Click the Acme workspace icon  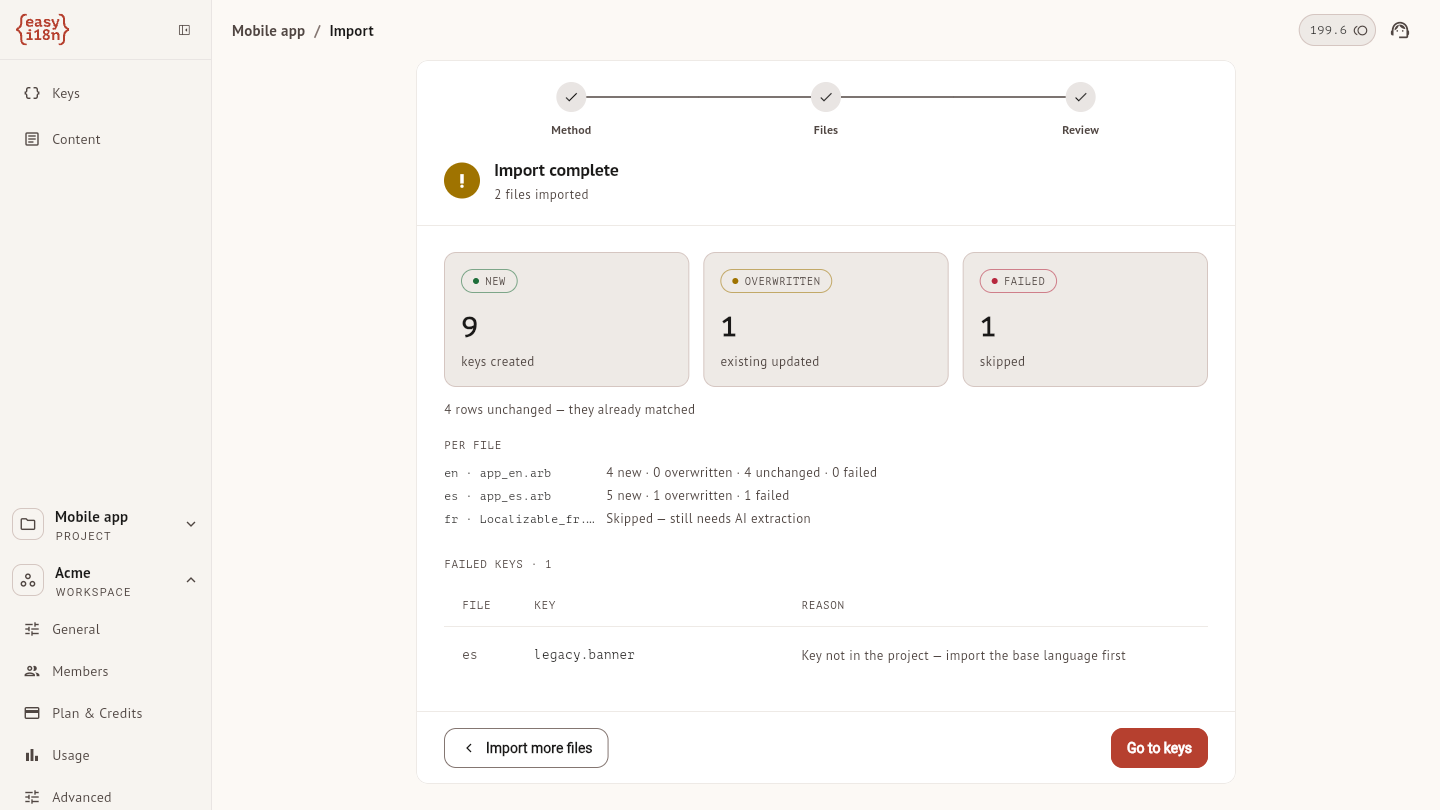(x=28, y=580)
